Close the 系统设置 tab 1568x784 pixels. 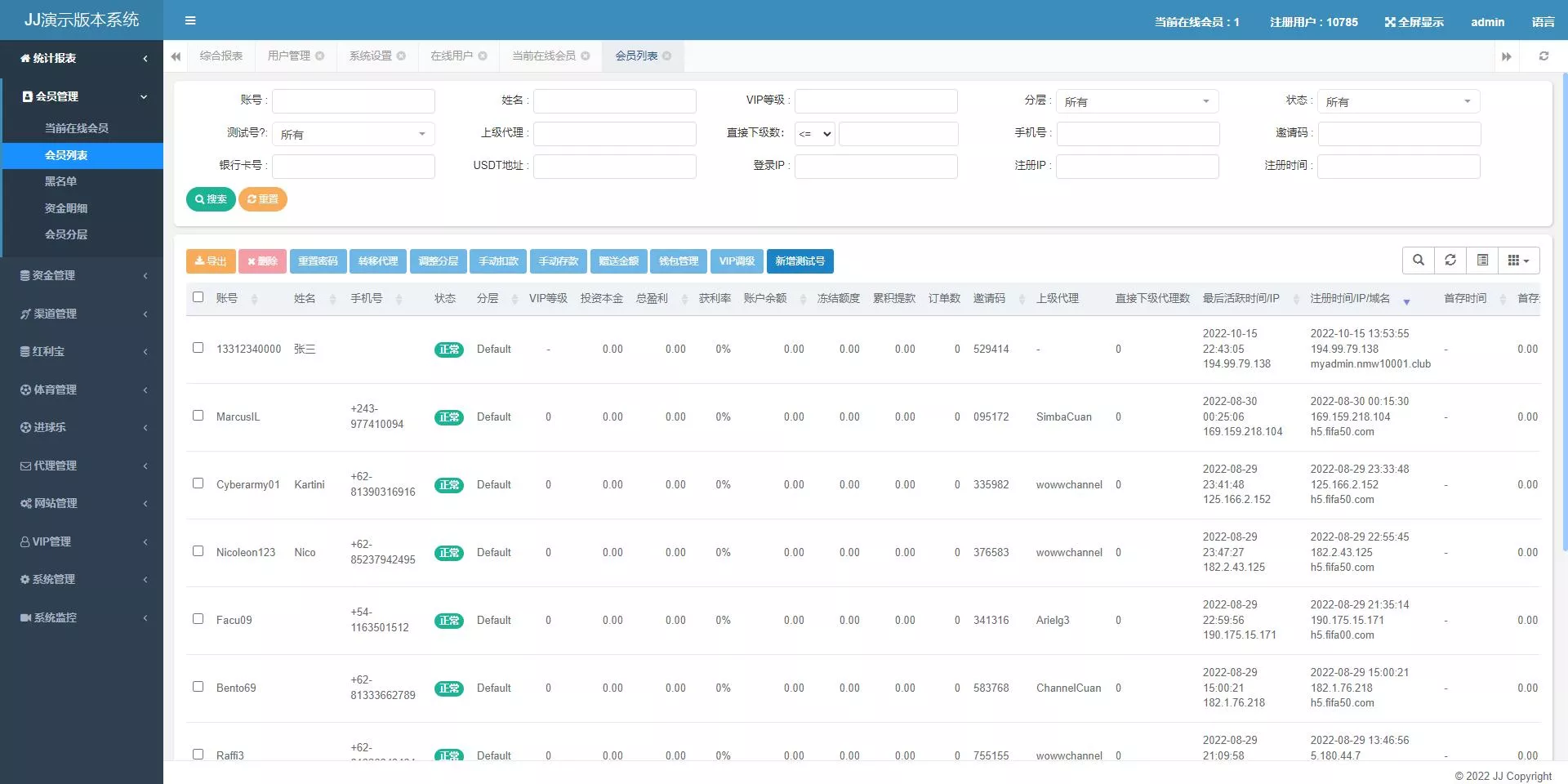coord(401,56)
